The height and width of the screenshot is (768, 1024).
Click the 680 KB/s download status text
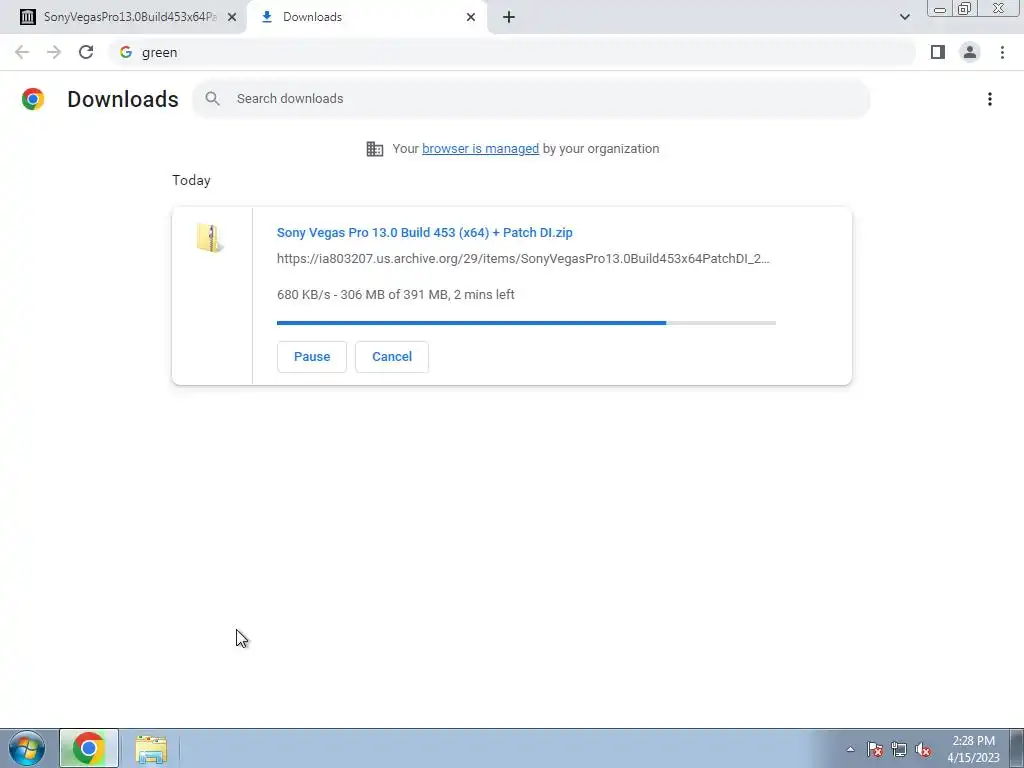(x=396, y=295)
